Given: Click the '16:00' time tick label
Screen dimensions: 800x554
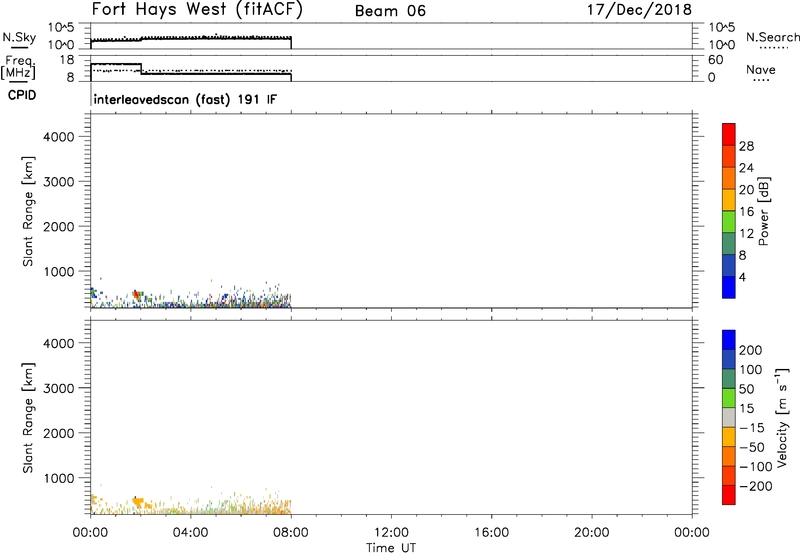Looking at the screenshot, I should (491, 533).
